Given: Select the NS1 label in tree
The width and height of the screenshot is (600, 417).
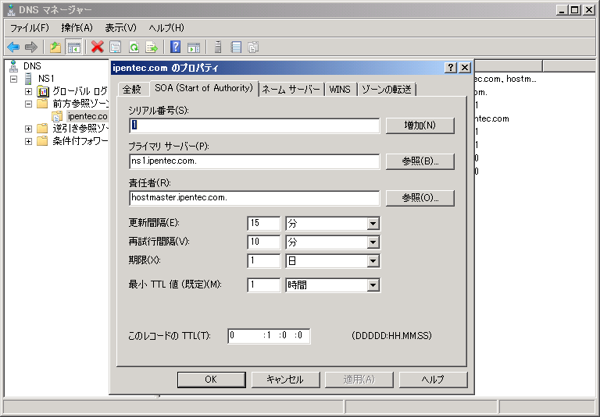Looking at the screenshot, I should click(x=46, y=79).
